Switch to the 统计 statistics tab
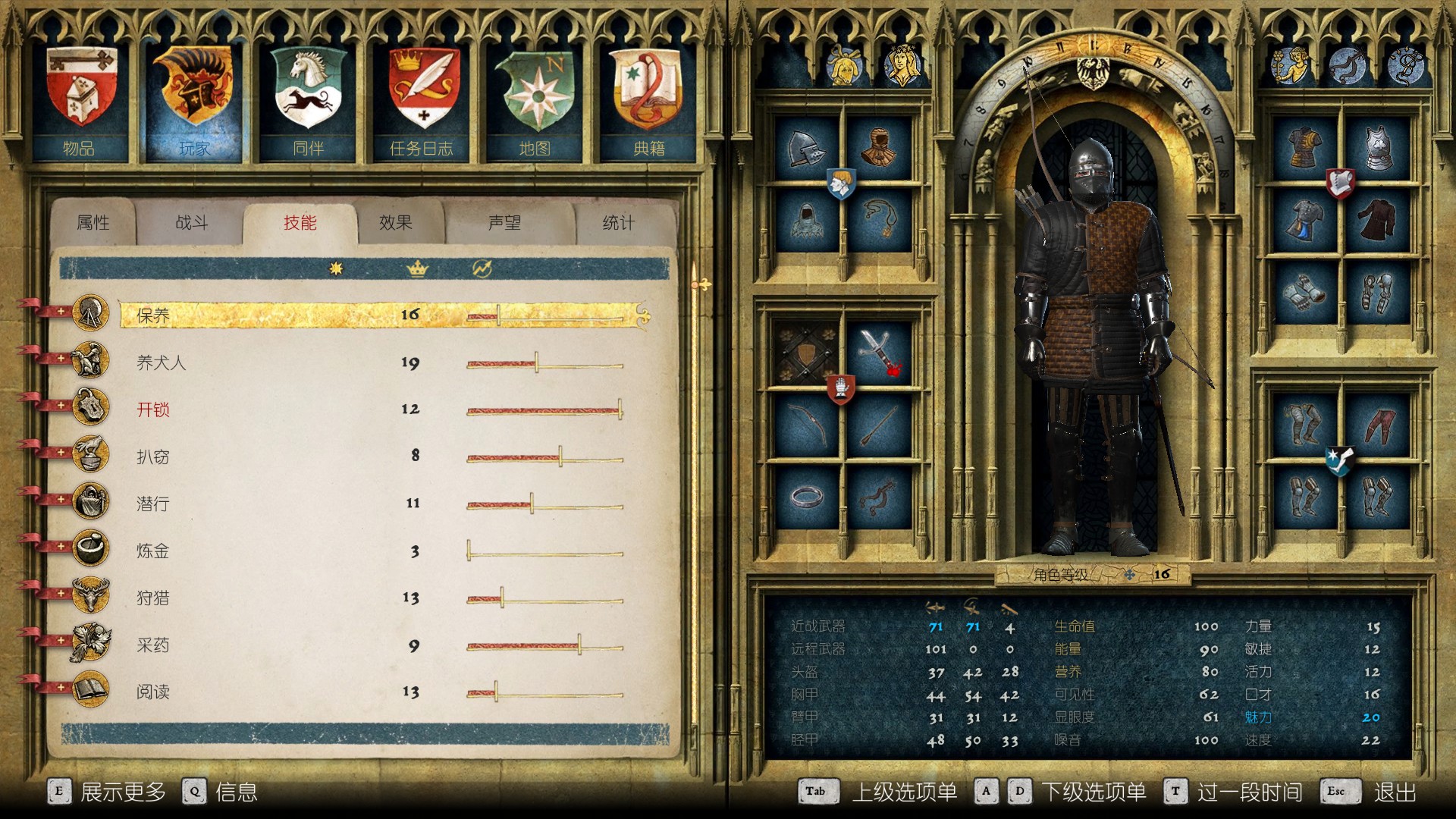Image resolution: width=1456 pixels, height=819 pixels. (x=619, y=223)
